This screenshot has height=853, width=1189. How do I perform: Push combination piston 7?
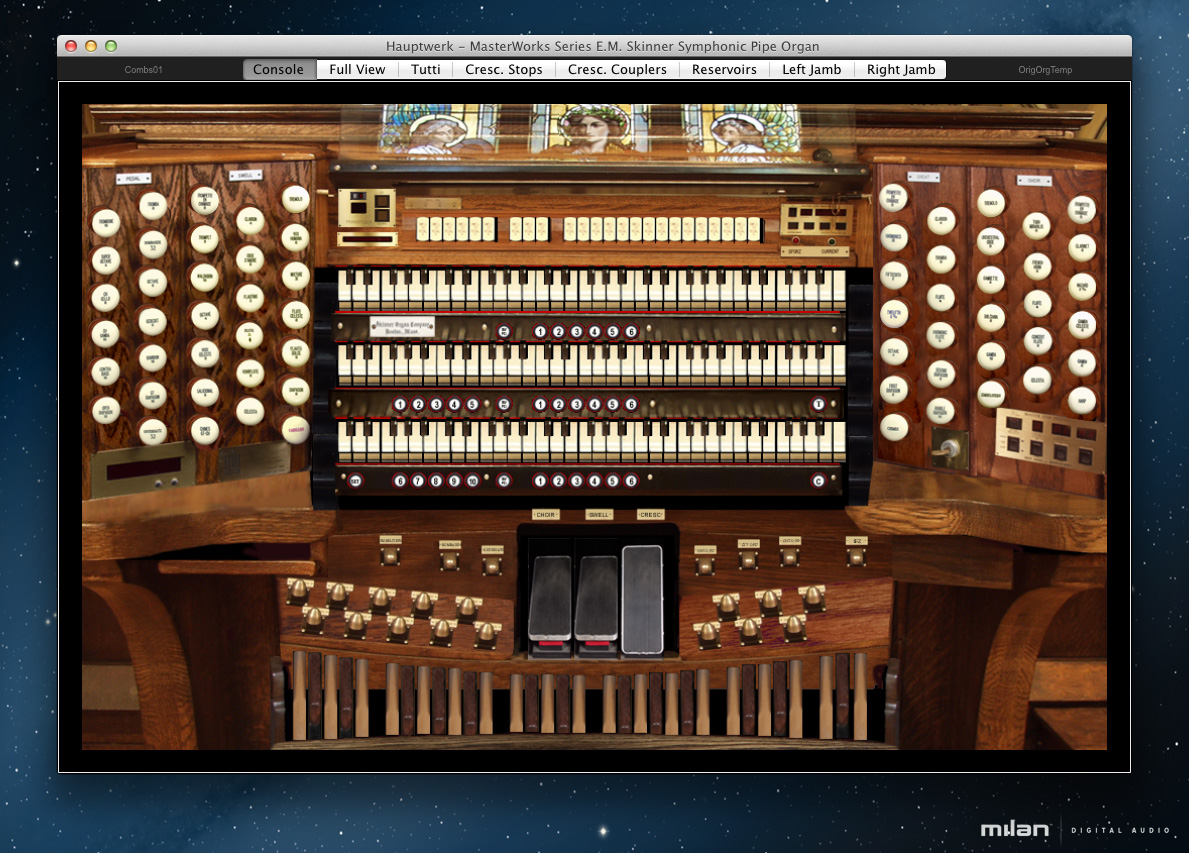[x=418, y=481]
